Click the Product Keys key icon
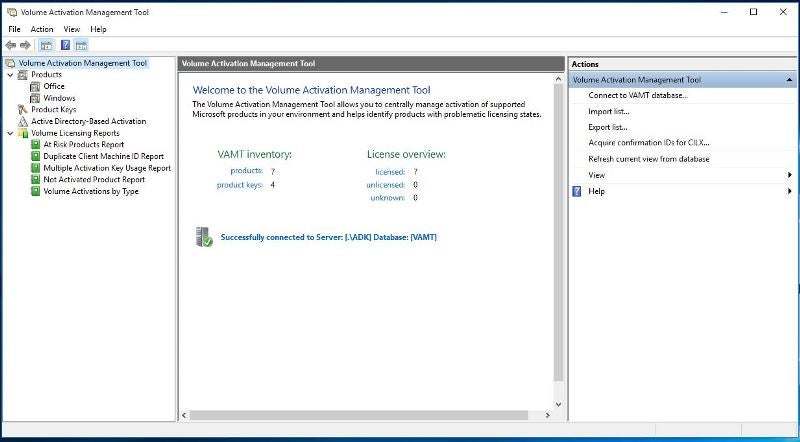The image size is (800, 442). (22, 109)
